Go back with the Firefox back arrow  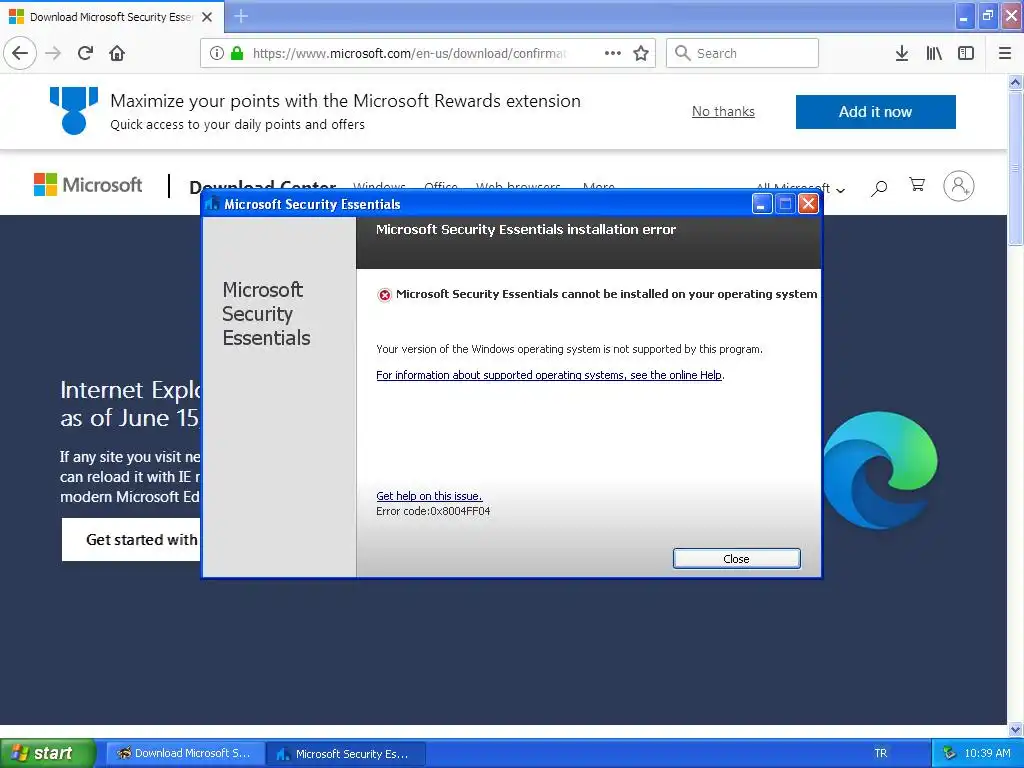(x=20, y=53)
